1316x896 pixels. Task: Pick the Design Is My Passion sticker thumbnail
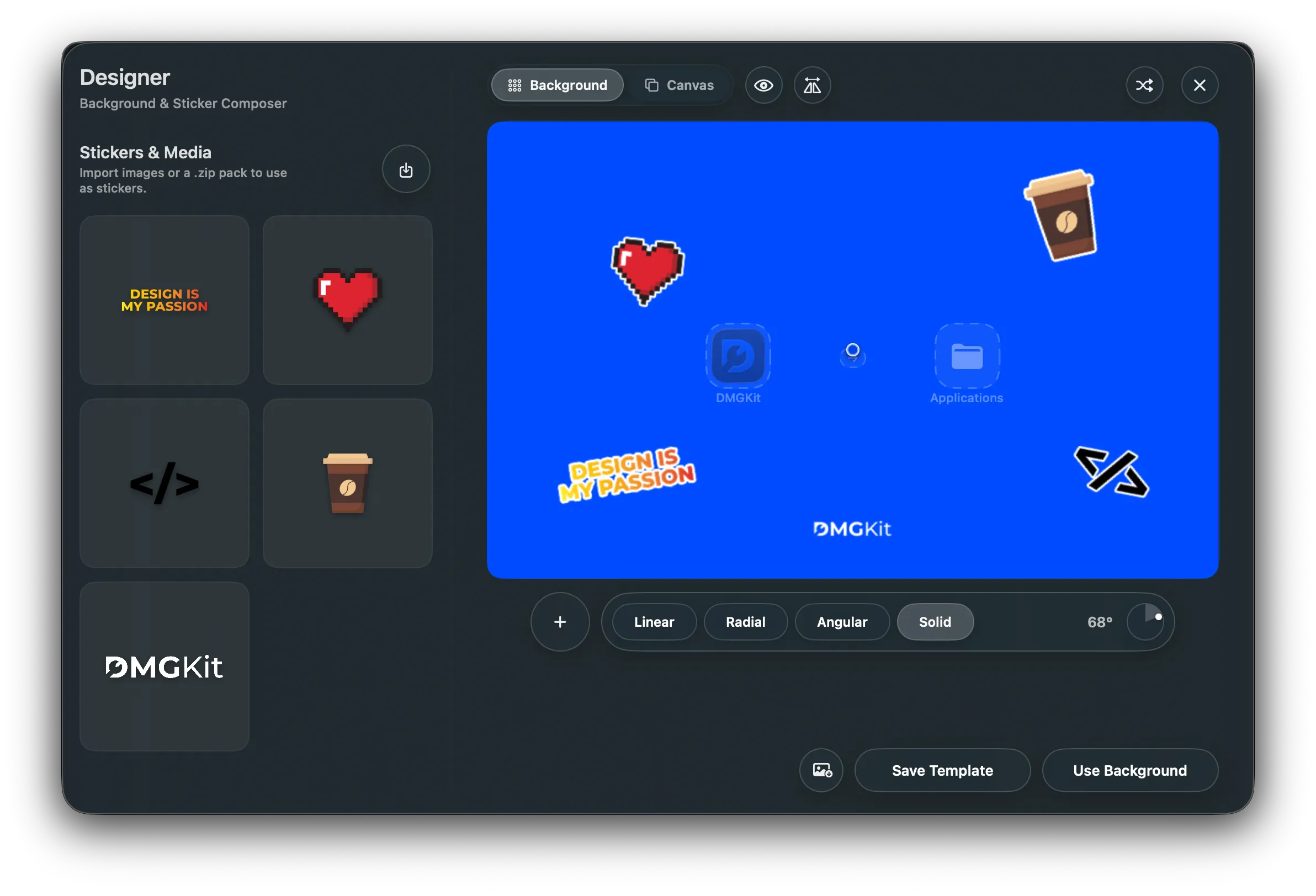point(164,300)
